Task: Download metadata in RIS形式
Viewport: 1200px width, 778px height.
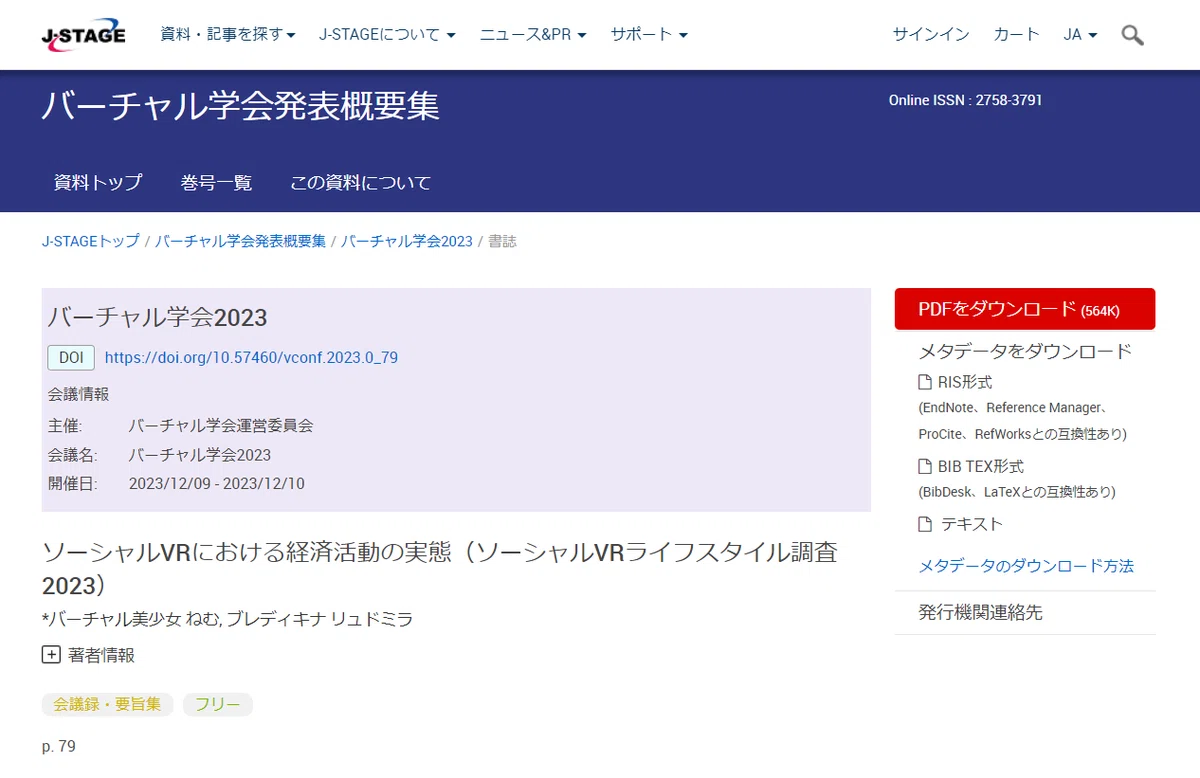Action: click(x=965, y=382)
